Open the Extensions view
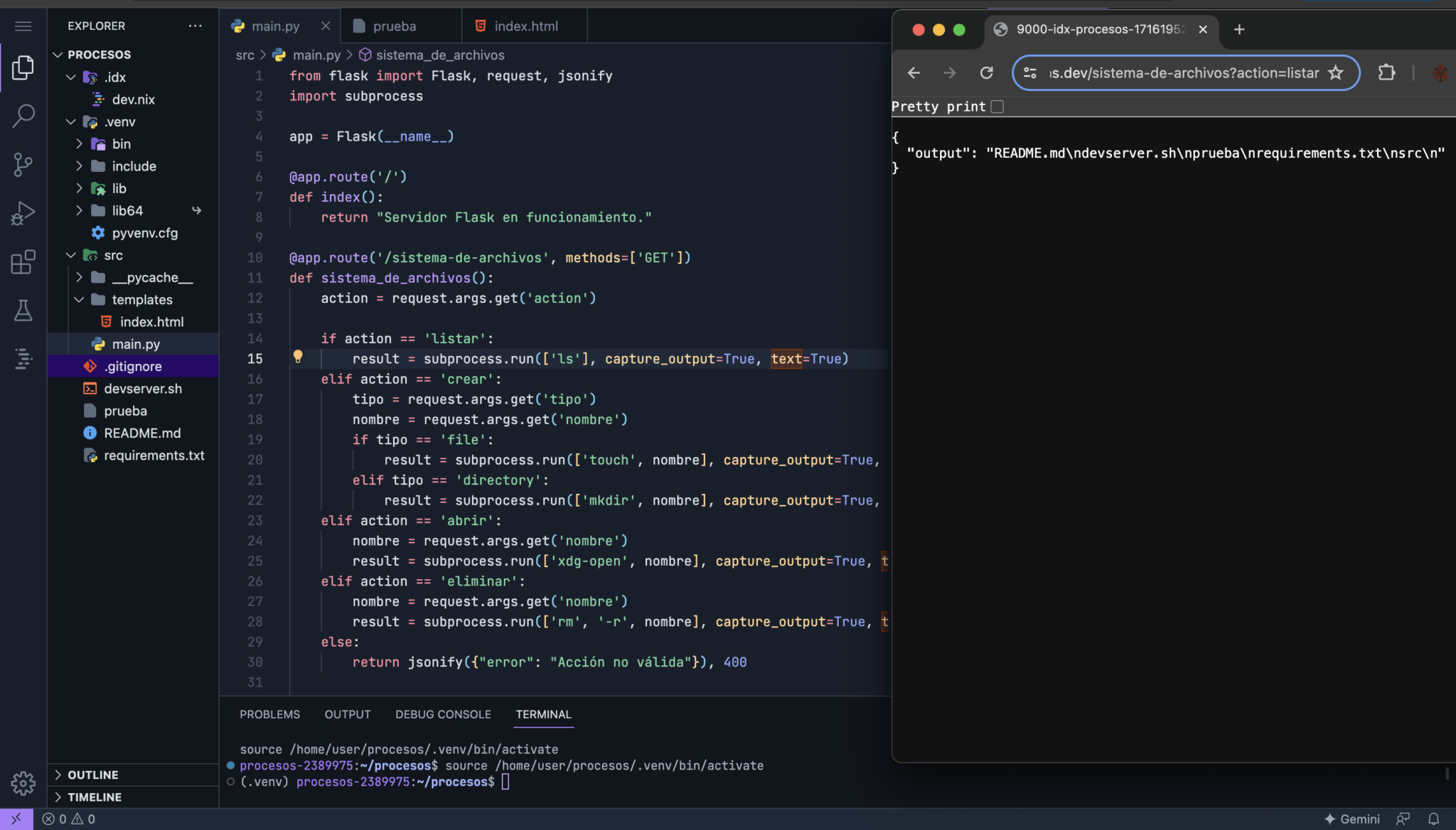The height and width of the screenshot is (830, 1456). [23, 262]
